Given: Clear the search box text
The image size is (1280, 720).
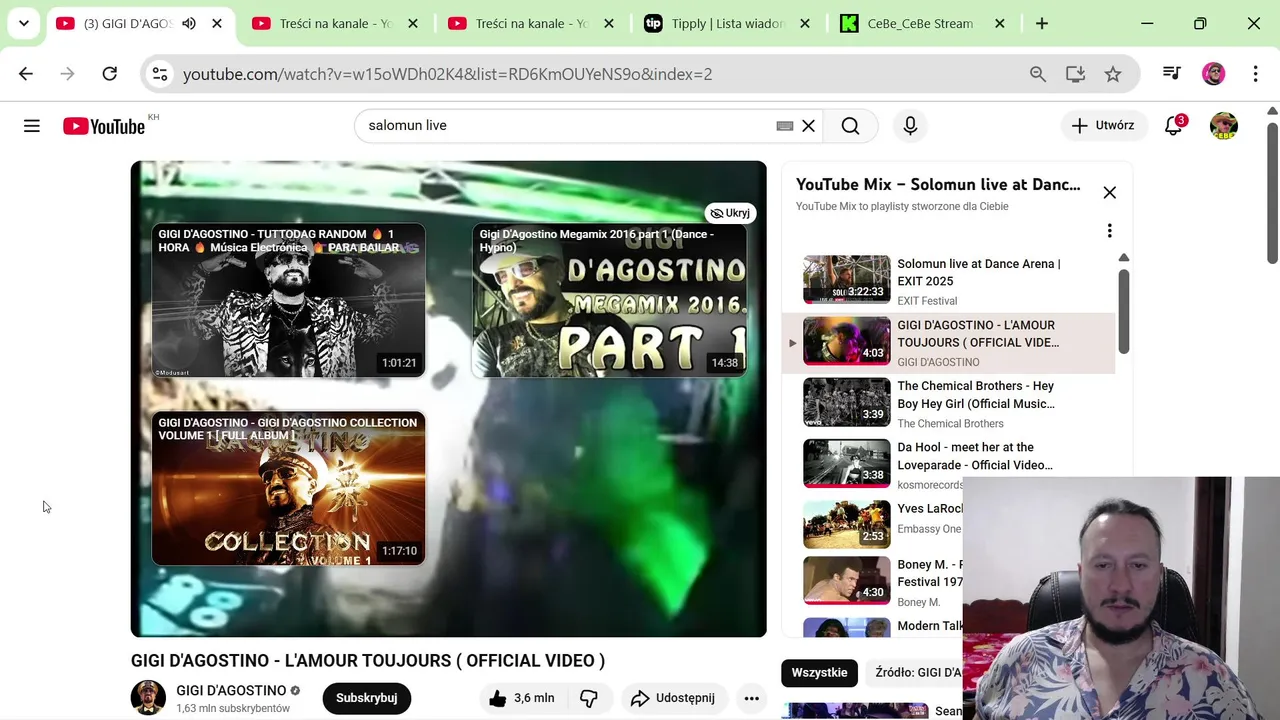Looking at the screenshot, I should pyautogui.click(x=808, y=126).
